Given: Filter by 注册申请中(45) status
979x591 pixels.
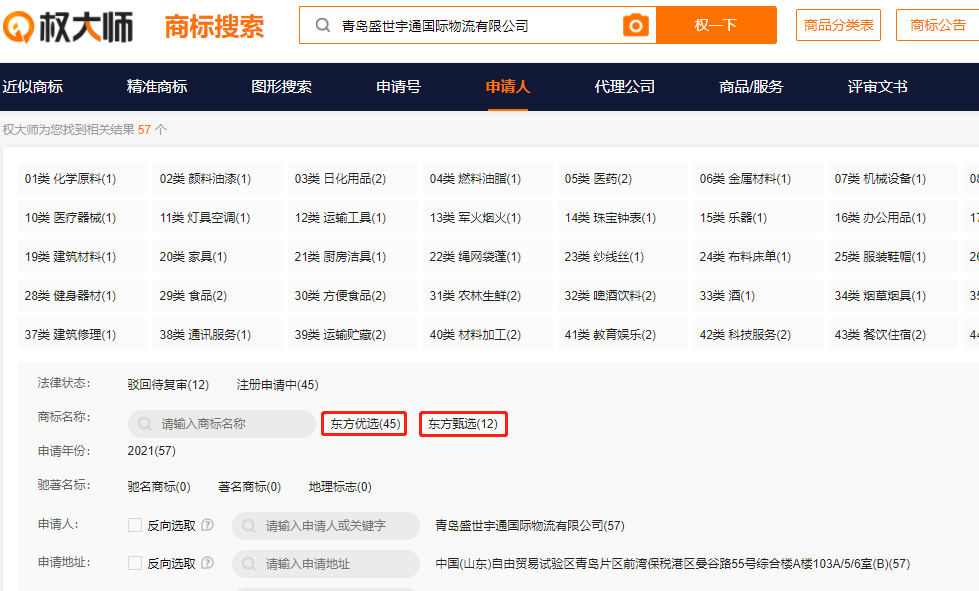Looking at the screenshot, I should pos(277,384).
